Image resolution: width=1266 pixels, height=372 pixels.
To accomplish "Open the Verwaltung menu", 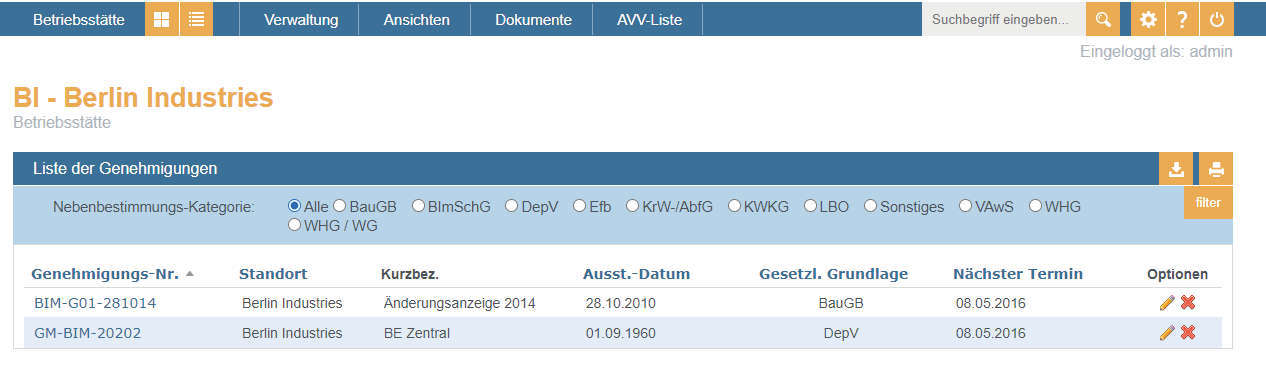I will (x=301, y=19).
